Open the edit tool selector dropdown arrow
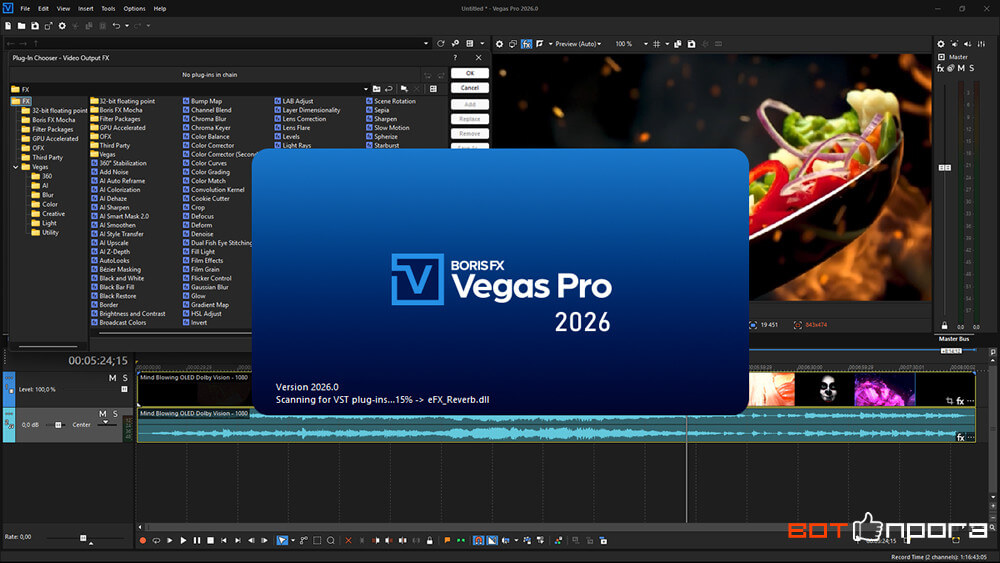Image resolution: width=1000 pixels, height=563 pixels. point(293,541)
